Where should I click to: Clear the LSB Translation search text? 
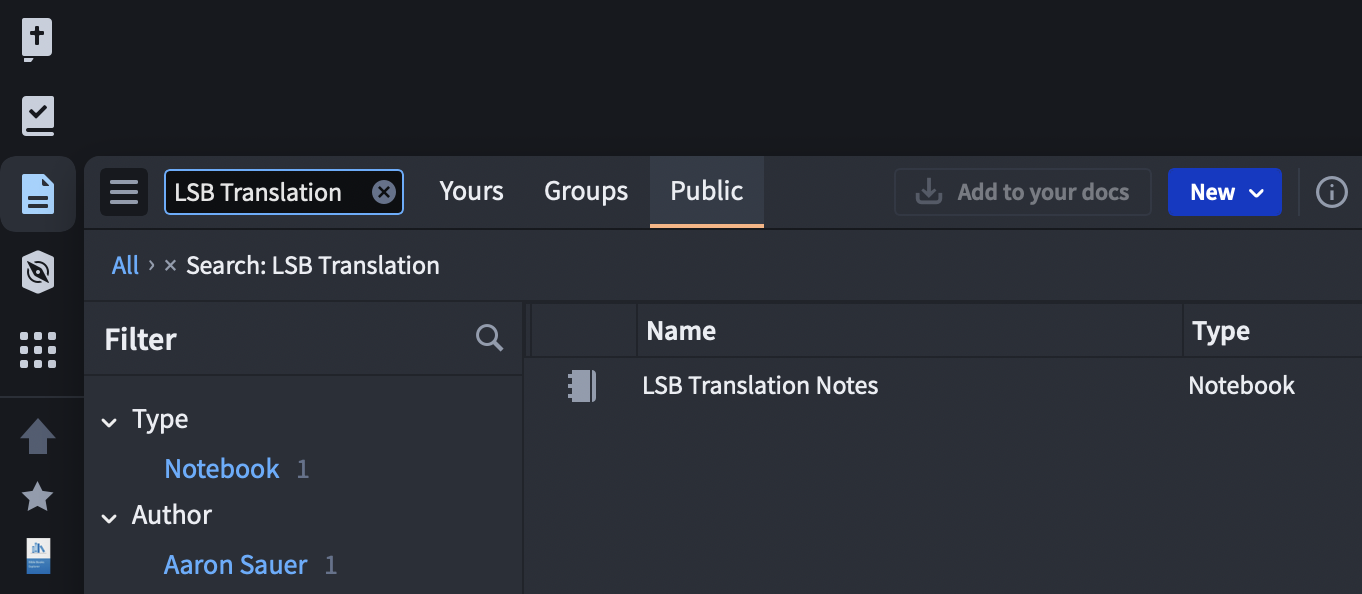pos(383,192)
